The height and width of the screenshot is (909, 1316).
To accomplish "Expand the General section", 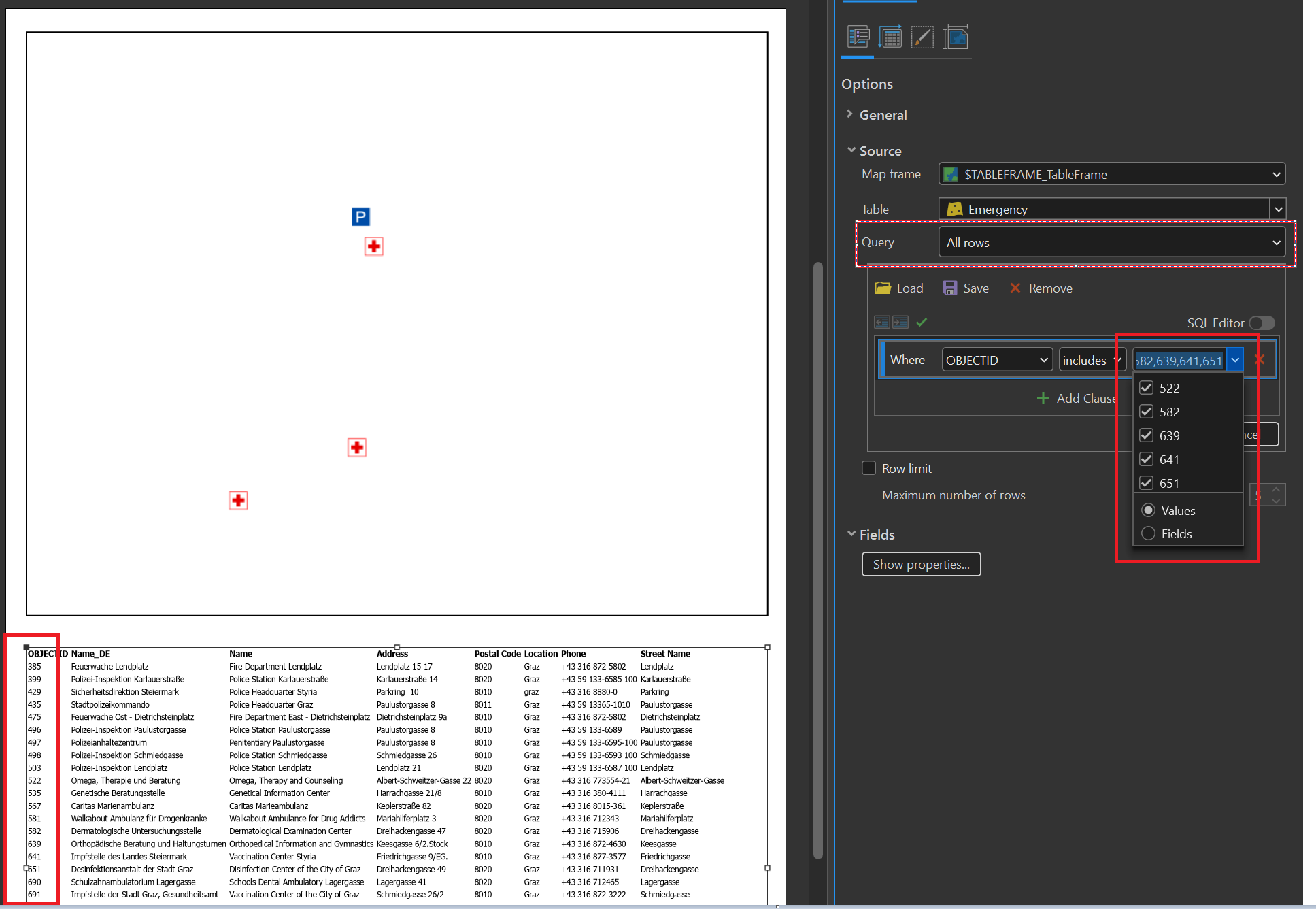I will point(850,114).
